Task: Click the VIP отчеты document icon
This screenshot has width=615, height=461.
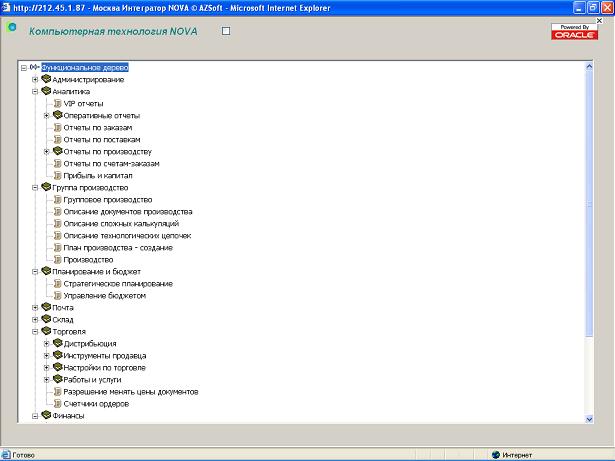Action: point(57,104)
